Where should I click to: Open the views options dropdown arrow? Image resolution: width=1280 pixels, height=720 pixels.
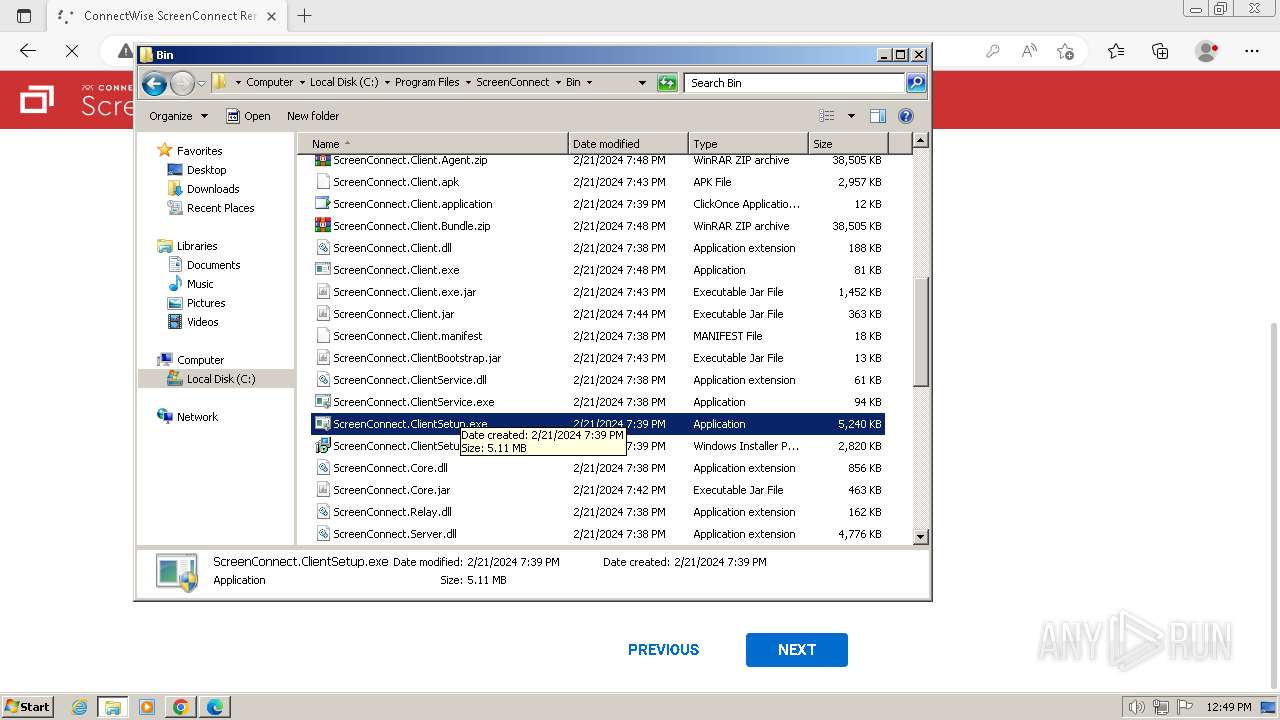(x=851, y=116)
